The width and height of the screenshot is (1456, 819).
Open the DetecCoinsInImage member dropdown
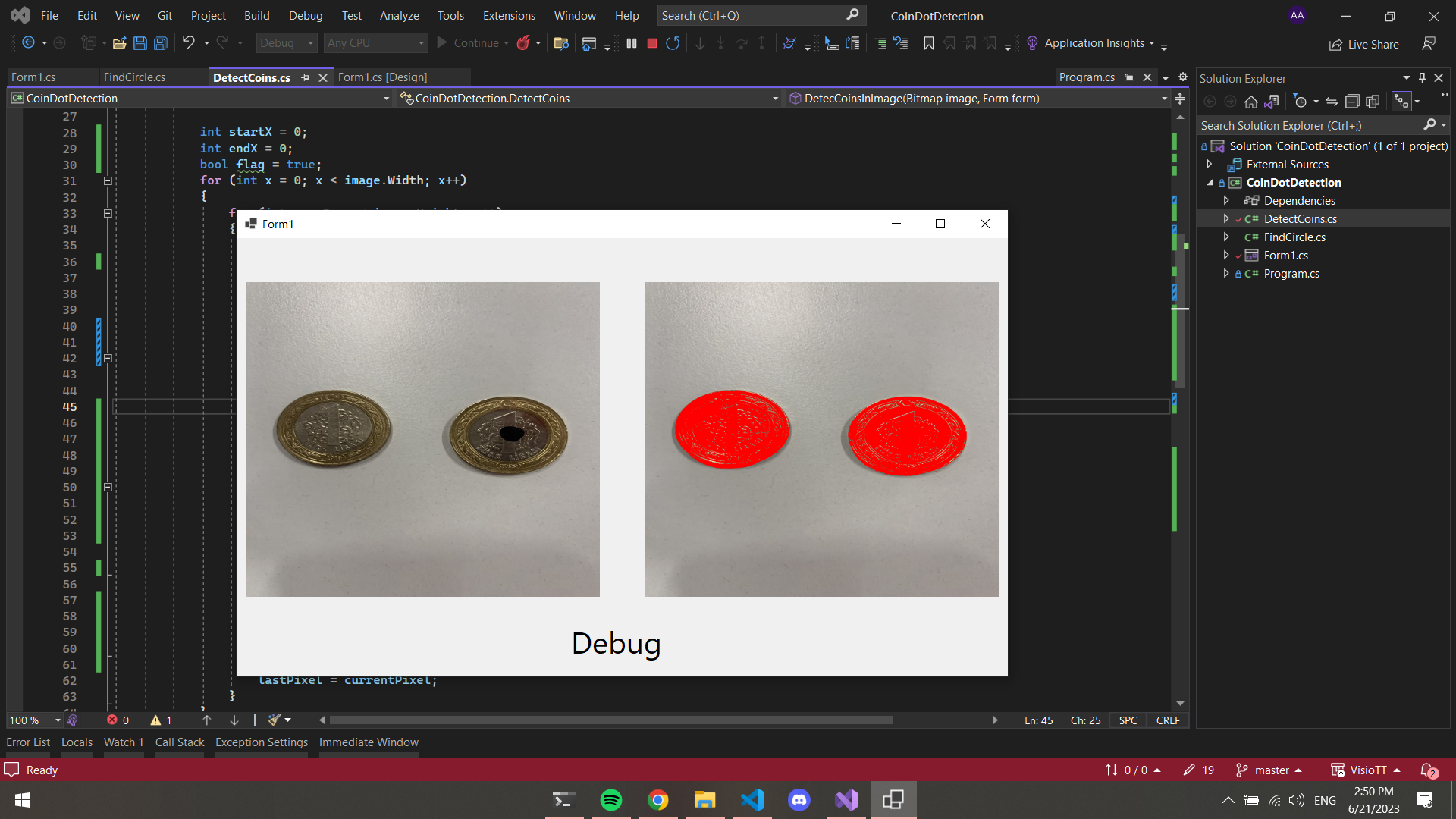pos(1164,99)
